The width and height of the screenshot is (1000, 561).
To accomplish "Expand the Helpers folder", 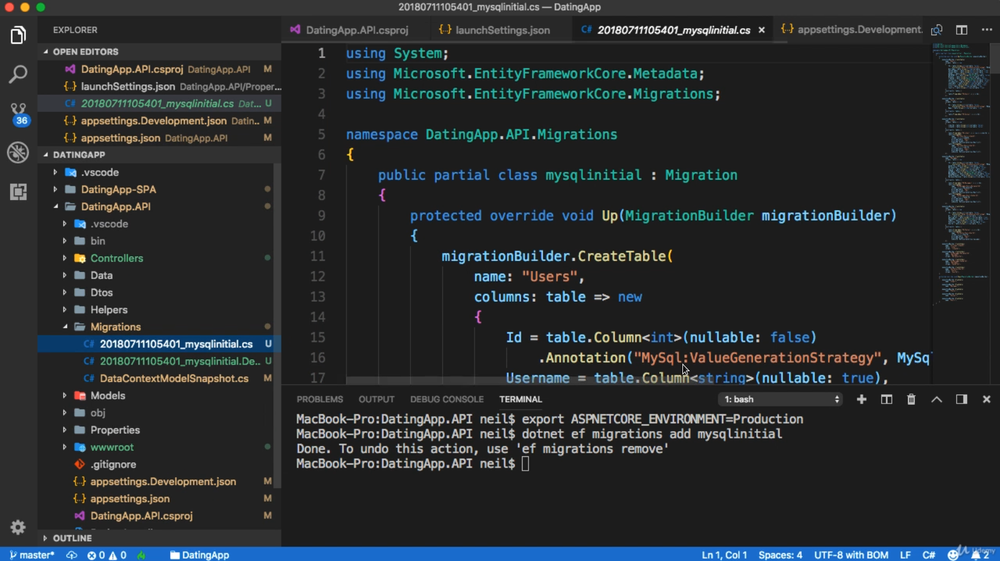I will [109, 310].
